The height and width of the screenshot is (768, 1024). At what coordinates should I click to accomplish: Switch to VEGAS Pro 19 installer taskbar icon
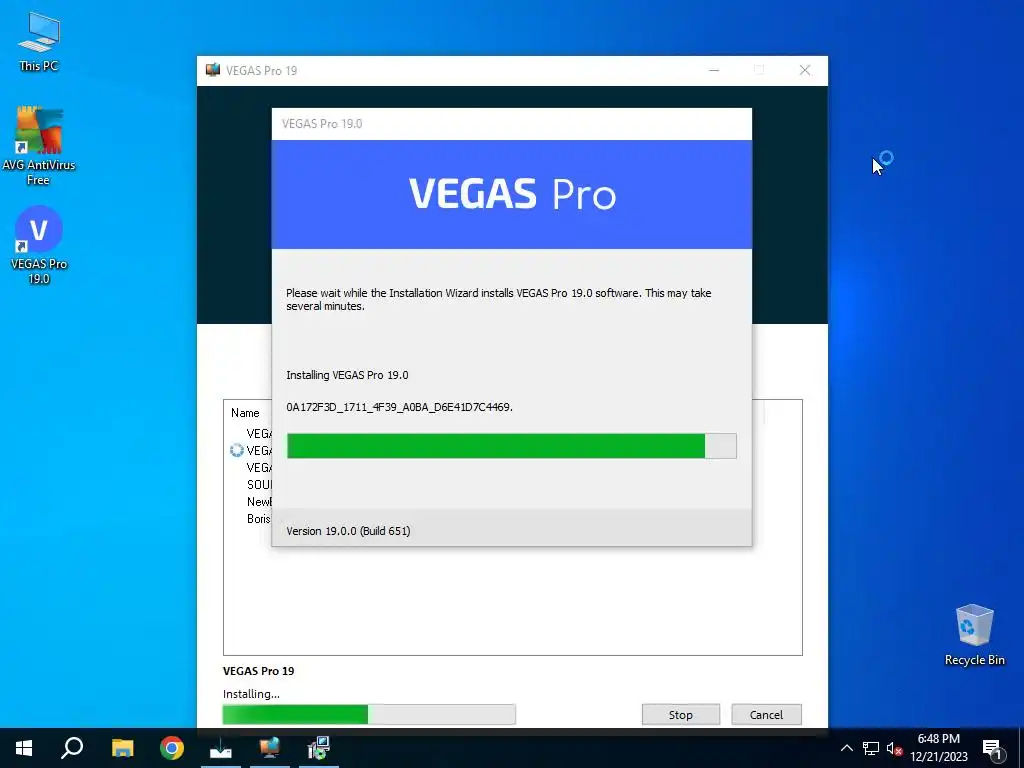(270, 748)
